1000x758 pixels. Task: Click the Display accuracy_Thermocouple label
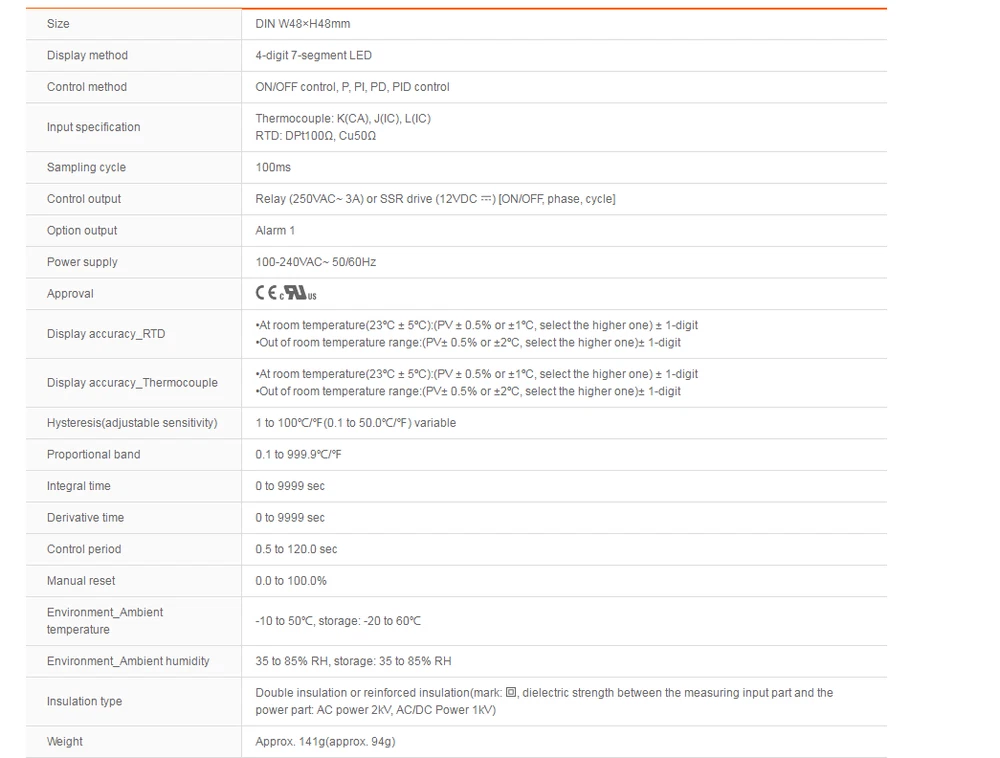(132, 383)
